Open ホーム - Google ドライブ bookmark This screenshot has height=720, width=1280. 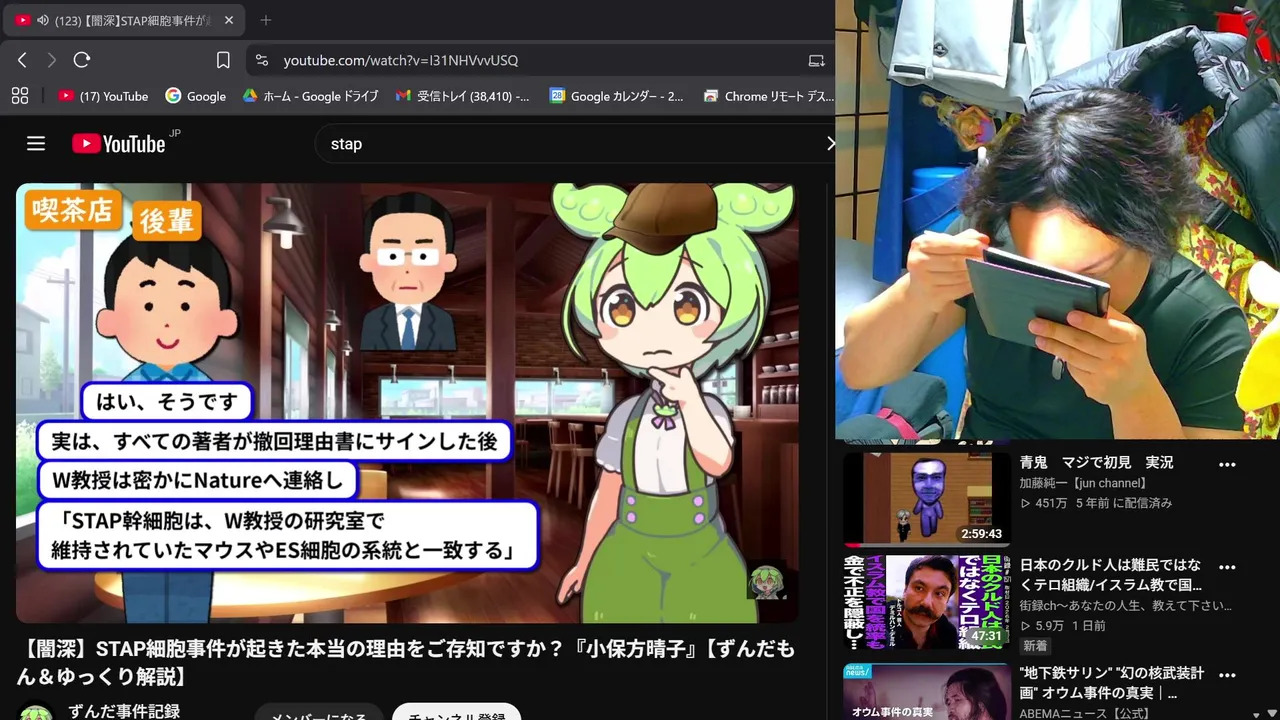(310, 96)
